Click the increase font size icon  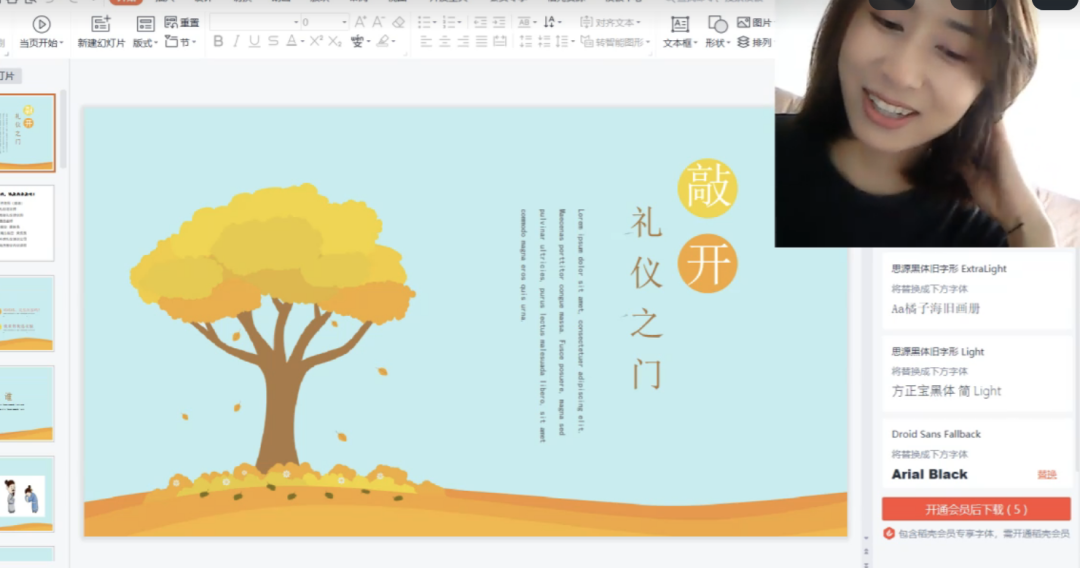click(360, 22)
